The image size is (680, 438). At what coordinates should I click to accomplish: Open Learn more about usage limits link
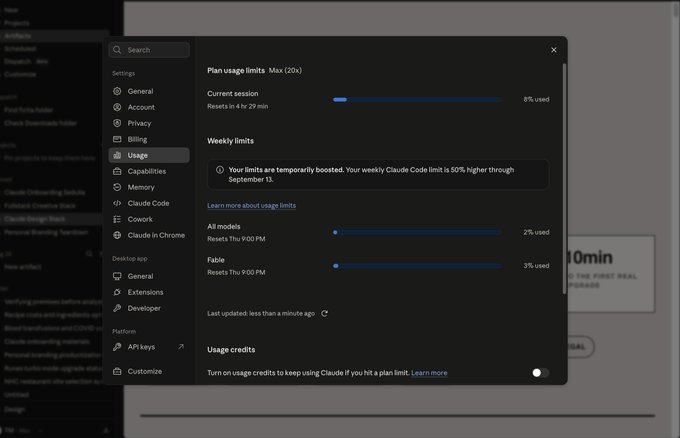click(x=252, y=206)
